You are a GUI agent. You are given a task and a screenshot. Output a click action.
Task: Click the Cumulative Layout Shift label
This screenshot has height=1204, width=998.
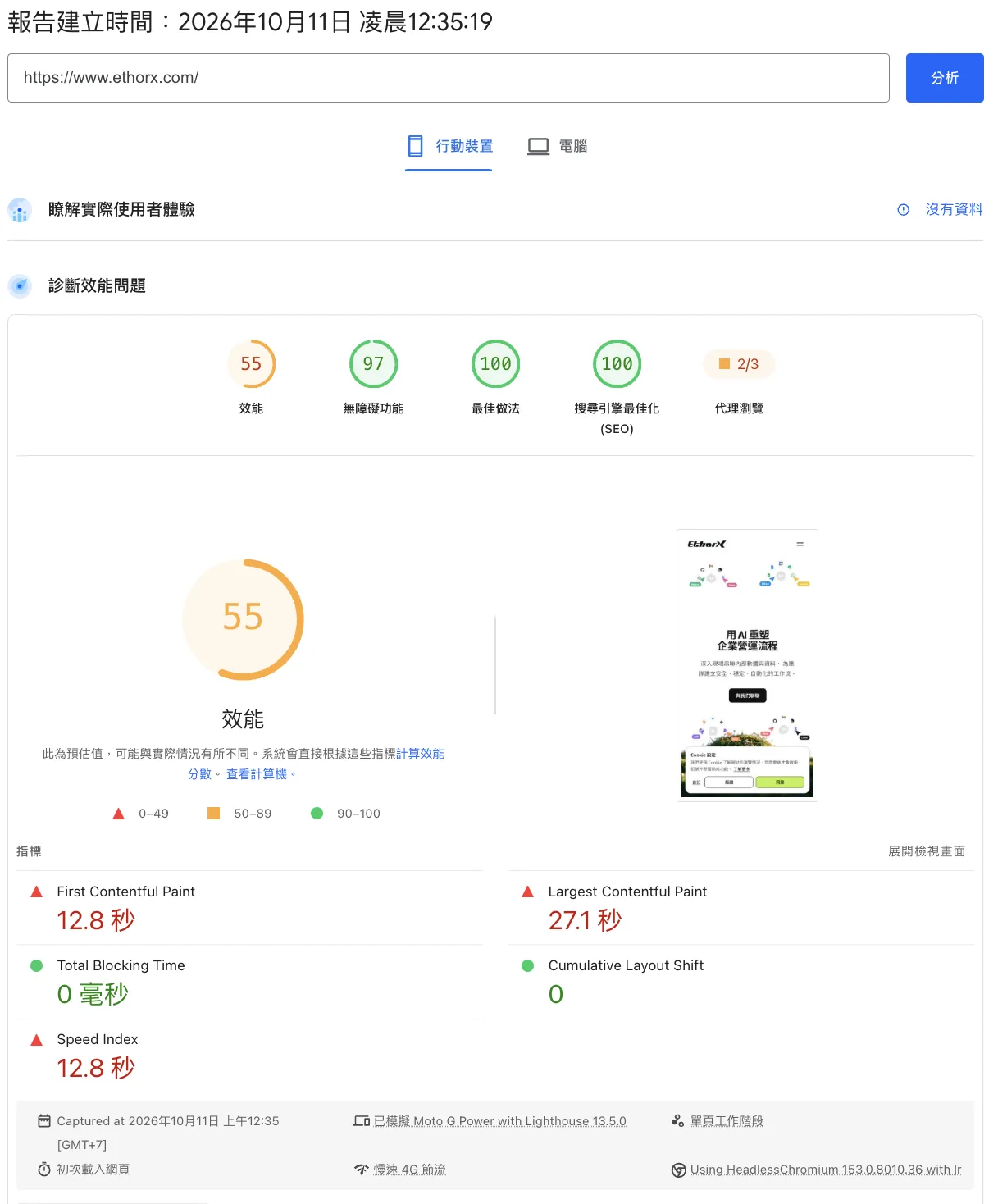[x=626, y=965]
